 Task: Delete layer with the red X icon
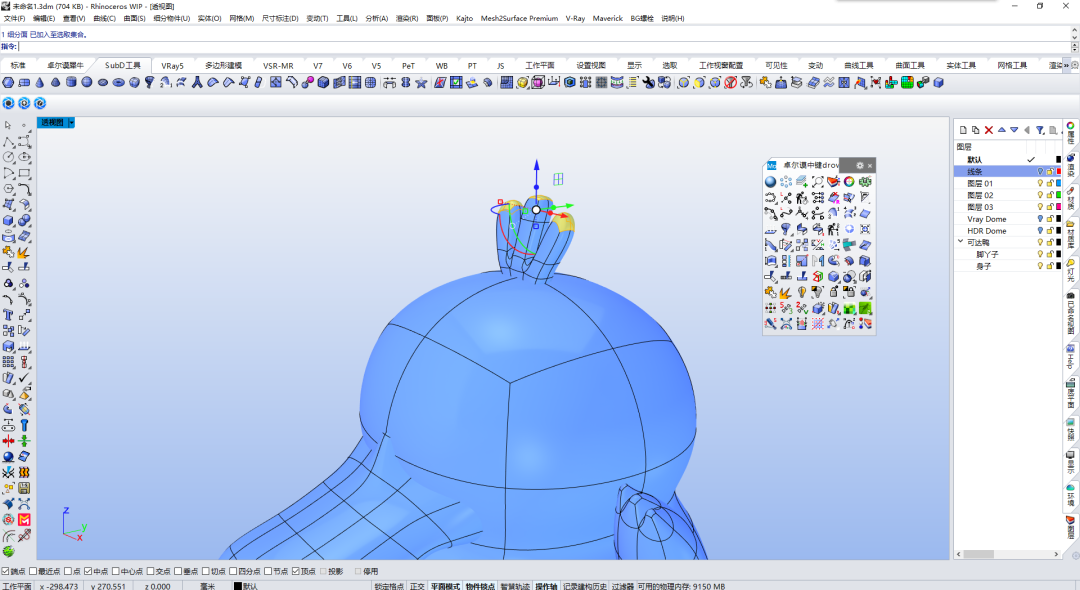(x=988, y=130)
